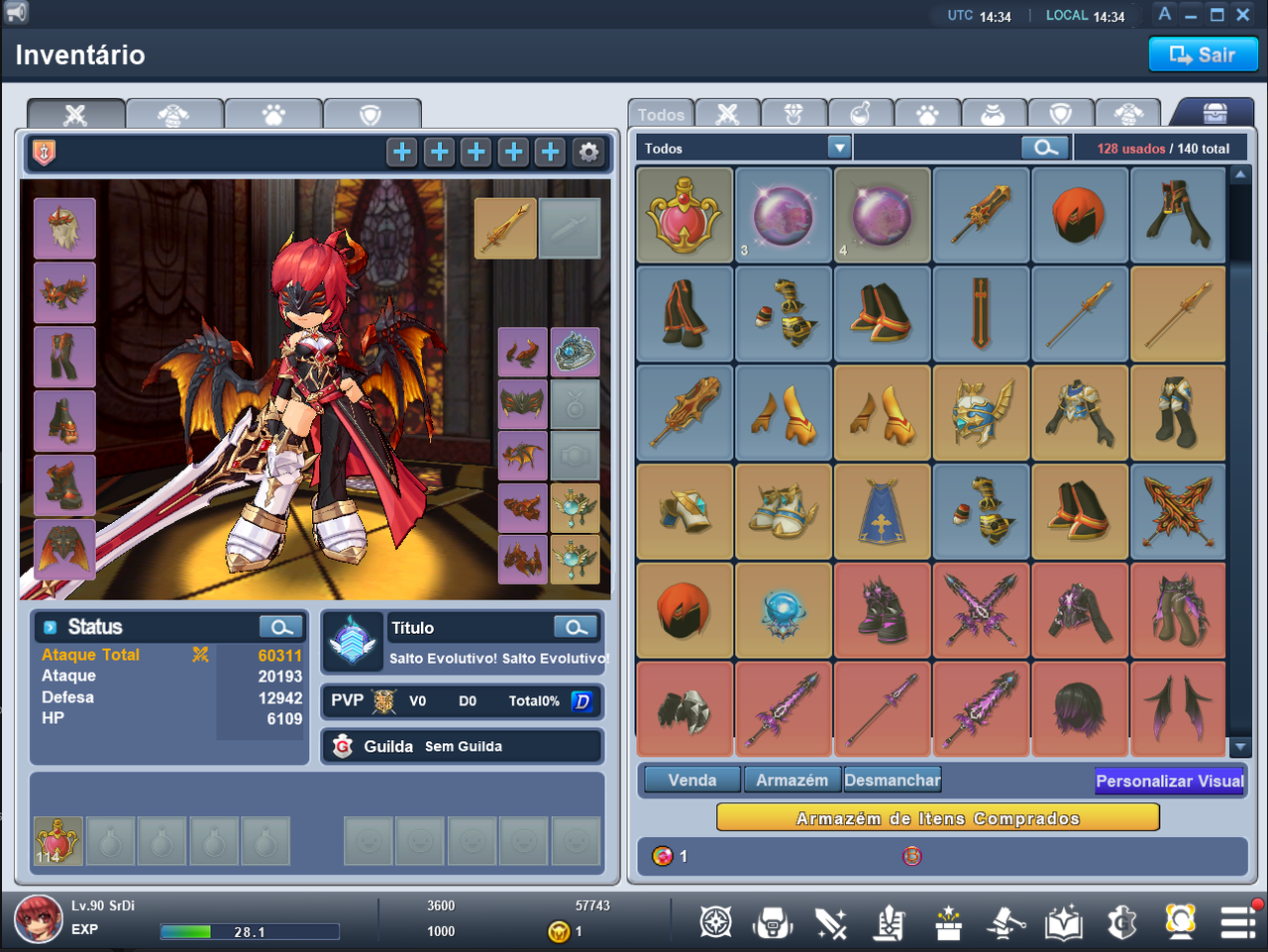Click the Desmanchar button
The width and height of the screenshot is (1268, 952).
[893, 781]
